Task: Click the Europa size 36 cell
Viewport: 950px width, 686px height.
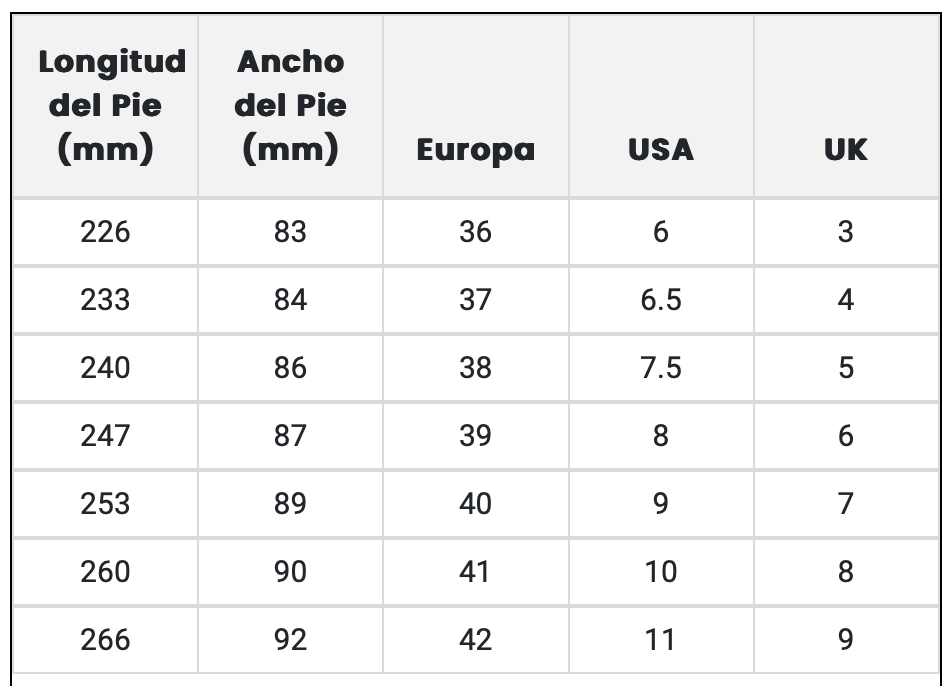Action: point(475,232)
